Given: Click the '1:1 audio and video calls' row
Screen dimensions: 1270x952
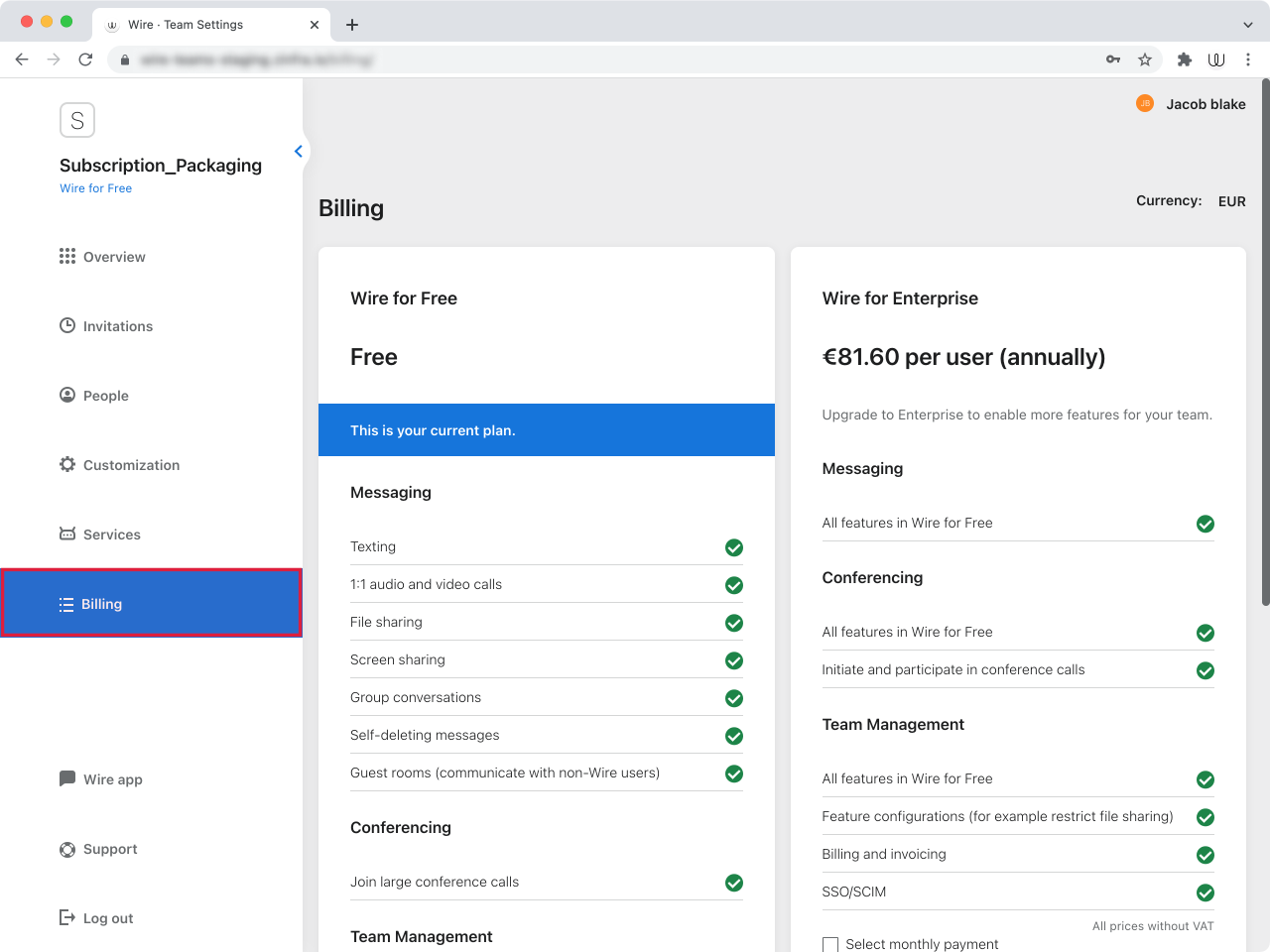Looking at the screenshot, I should [x=547, y=584].
